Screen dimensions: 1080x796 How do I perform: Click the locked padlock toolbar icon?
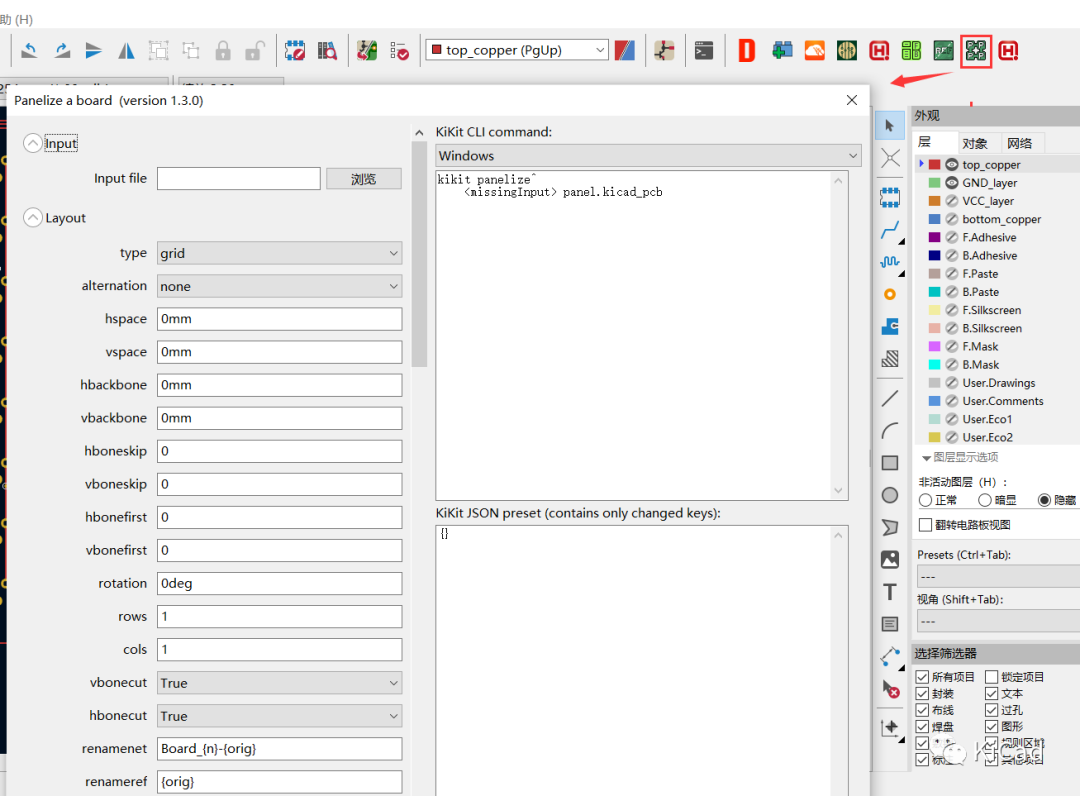[x=222, y=50]
